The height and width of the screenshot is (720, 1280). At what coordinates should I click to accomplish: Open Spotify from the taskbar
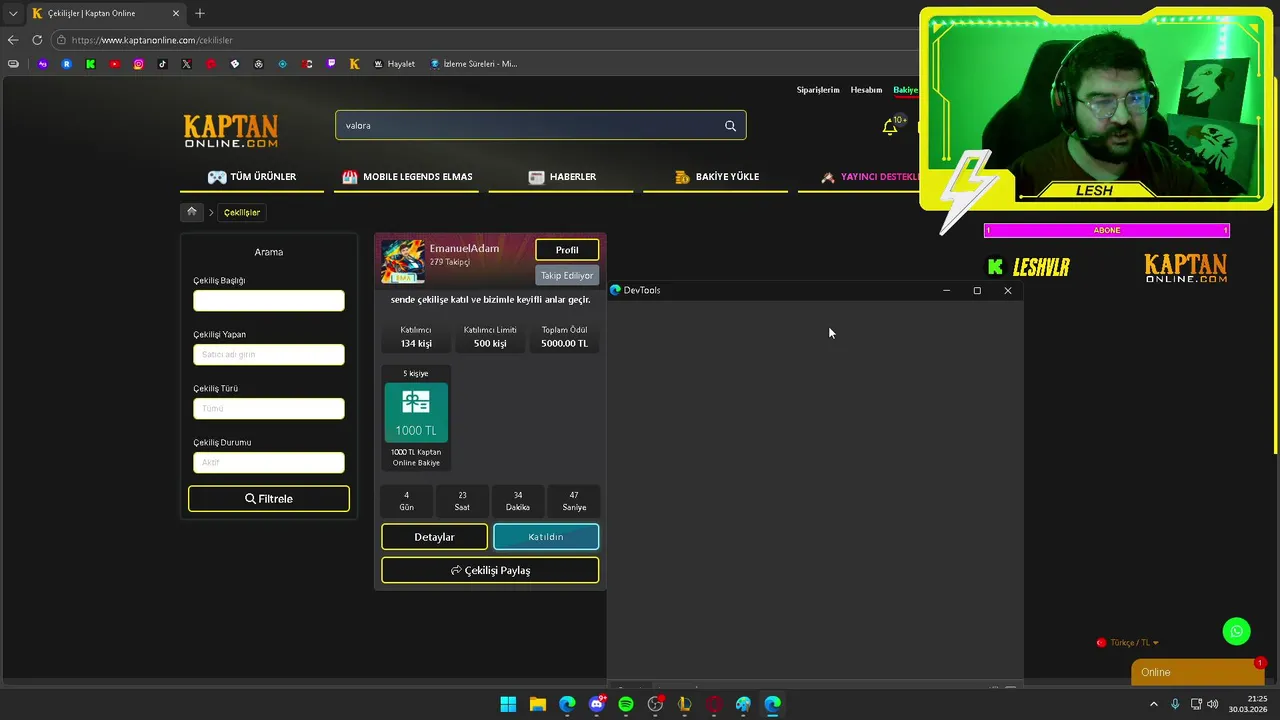pos(626,704)
